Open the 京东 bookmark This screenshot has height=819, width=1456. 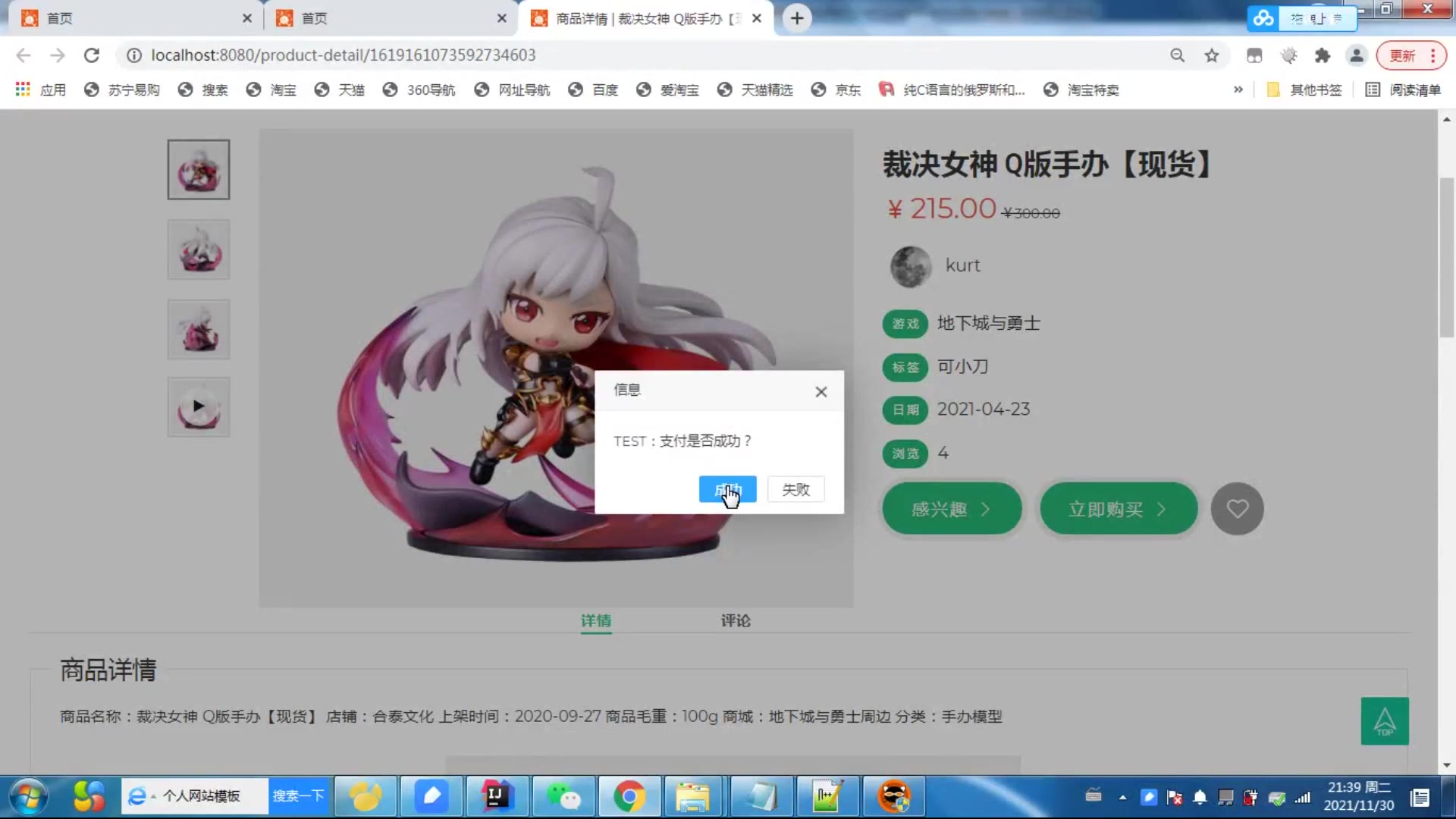(x=836, y=89)
